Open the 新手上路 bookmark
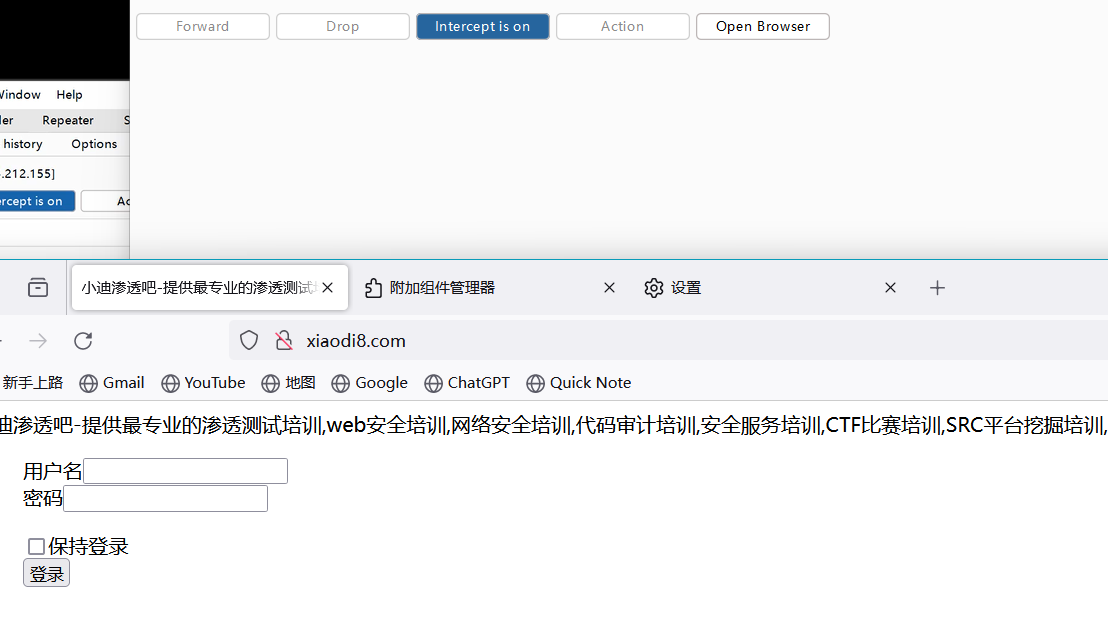 click(x=31, y=383)
